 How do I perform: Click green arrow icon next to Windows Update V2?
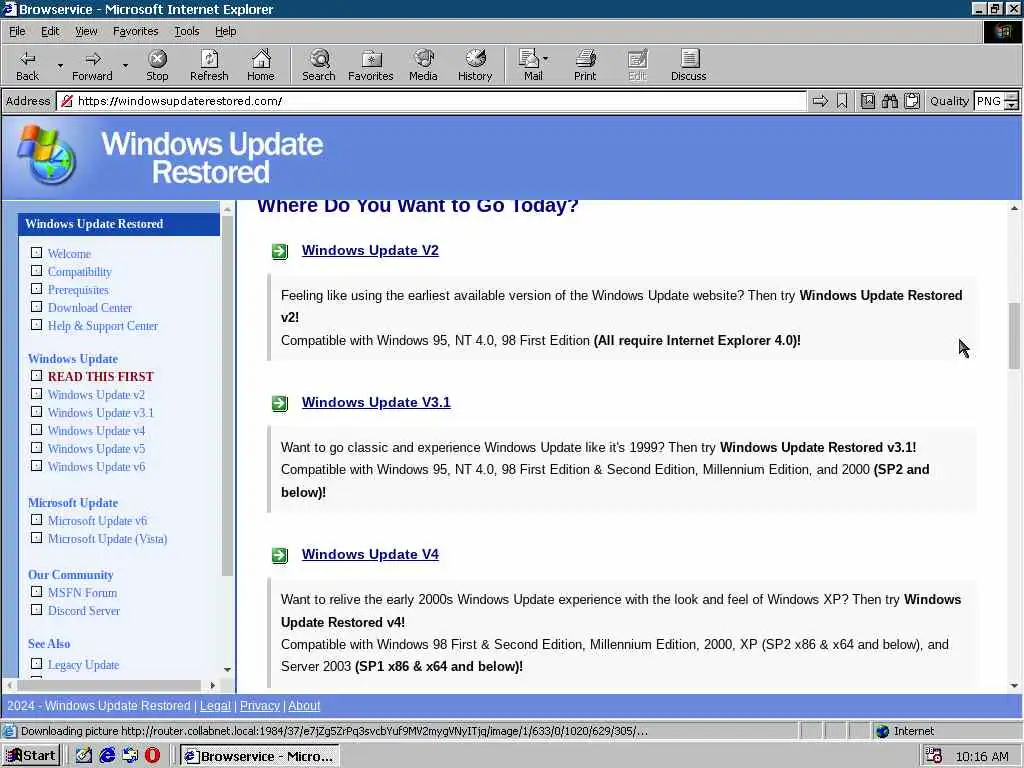(280, 251)
